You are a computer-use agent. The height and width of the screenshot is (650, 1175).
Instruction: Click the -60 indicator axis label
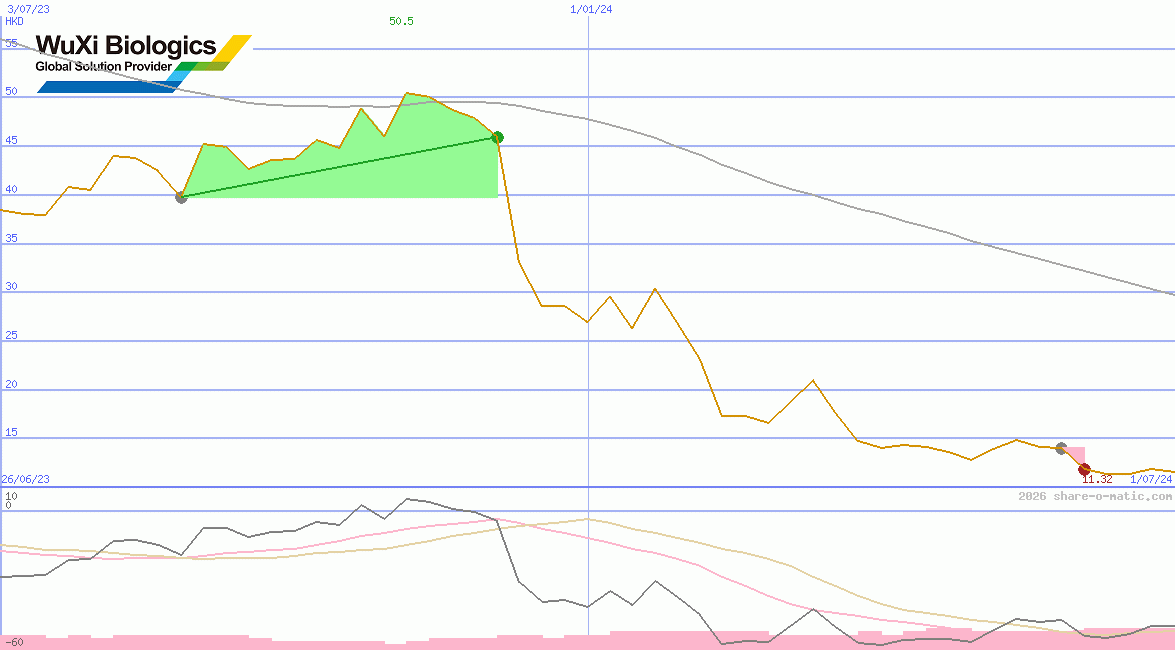click(13, 643)
